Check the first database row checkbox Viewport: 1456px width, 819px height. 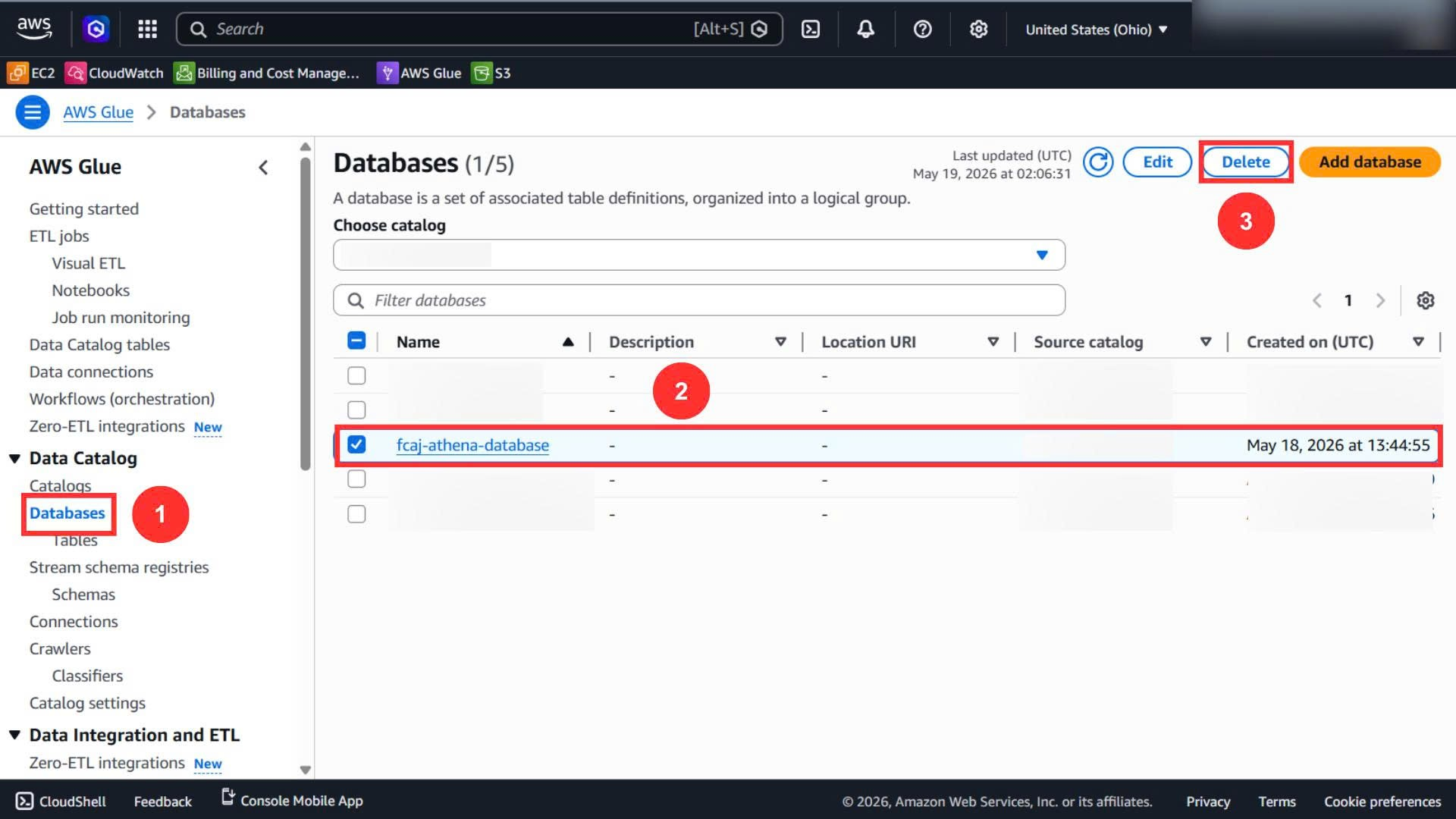click(x=356, y=375)
